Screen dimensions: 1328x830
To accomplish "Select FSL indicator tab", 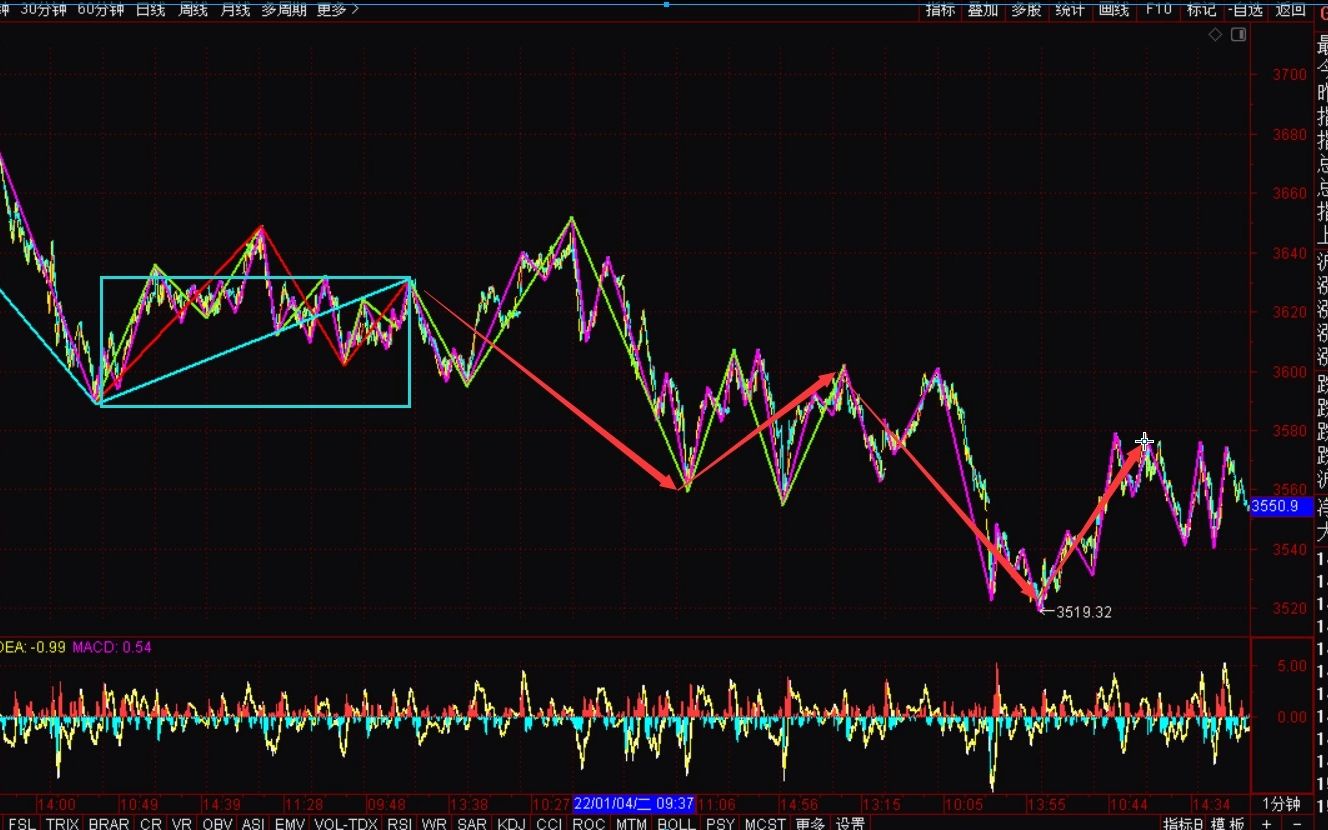I will [21, 823].
